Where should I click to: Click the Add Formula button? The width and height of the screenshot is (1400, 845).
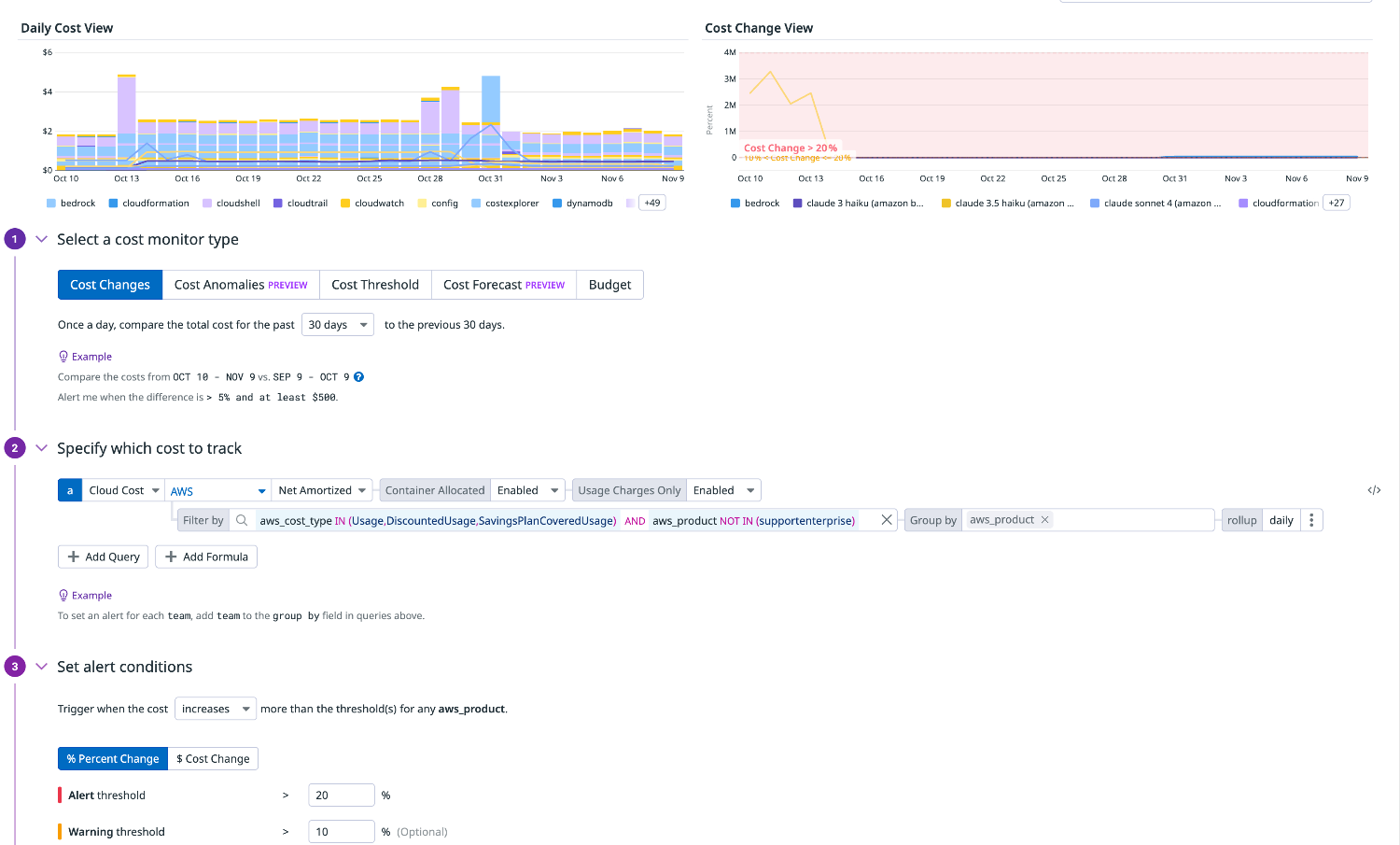pyautogui.click(x=206, y=556)
